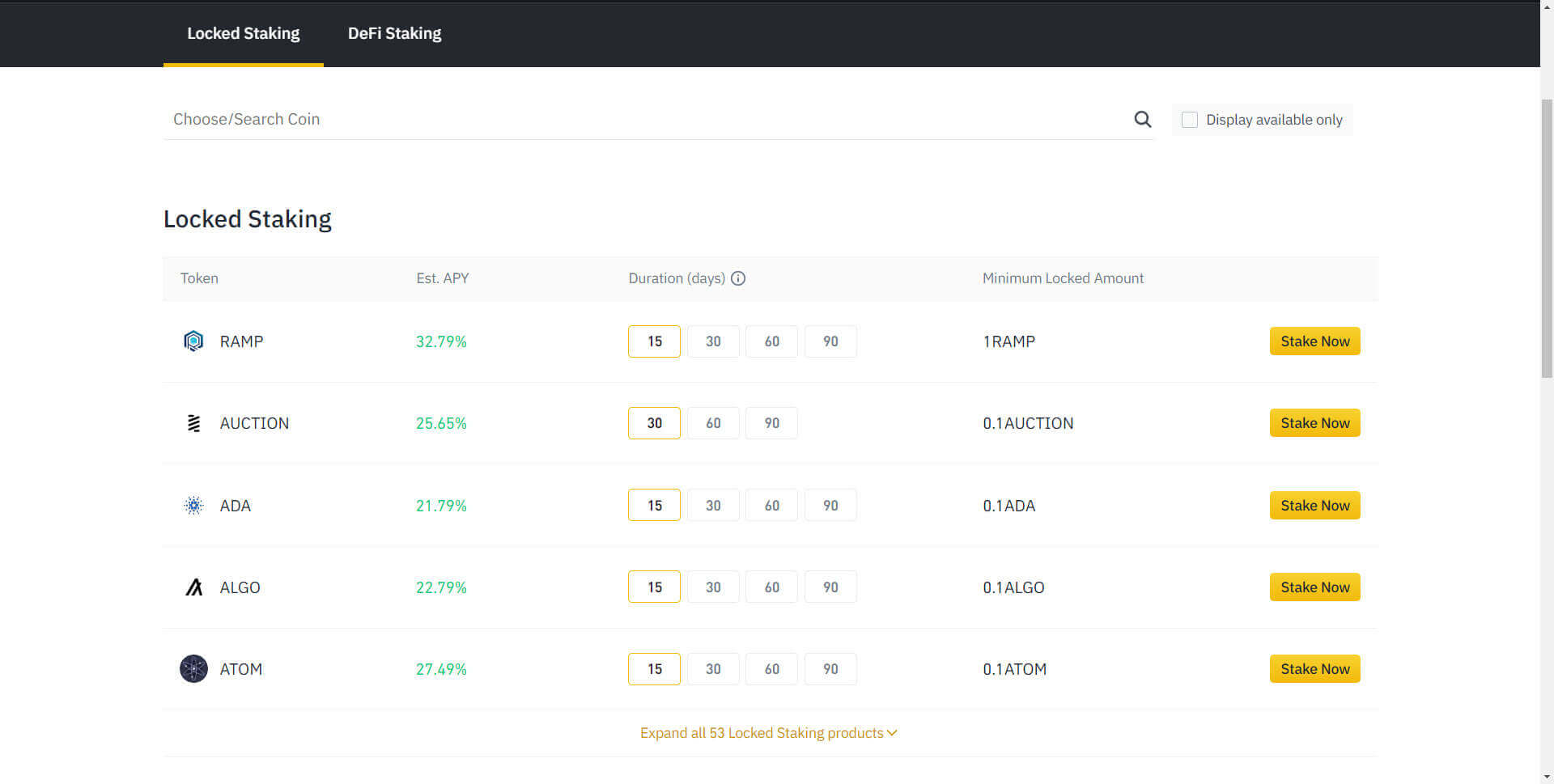Click the ATOM token logo
Screen dimensions: 1554x784
193,669
